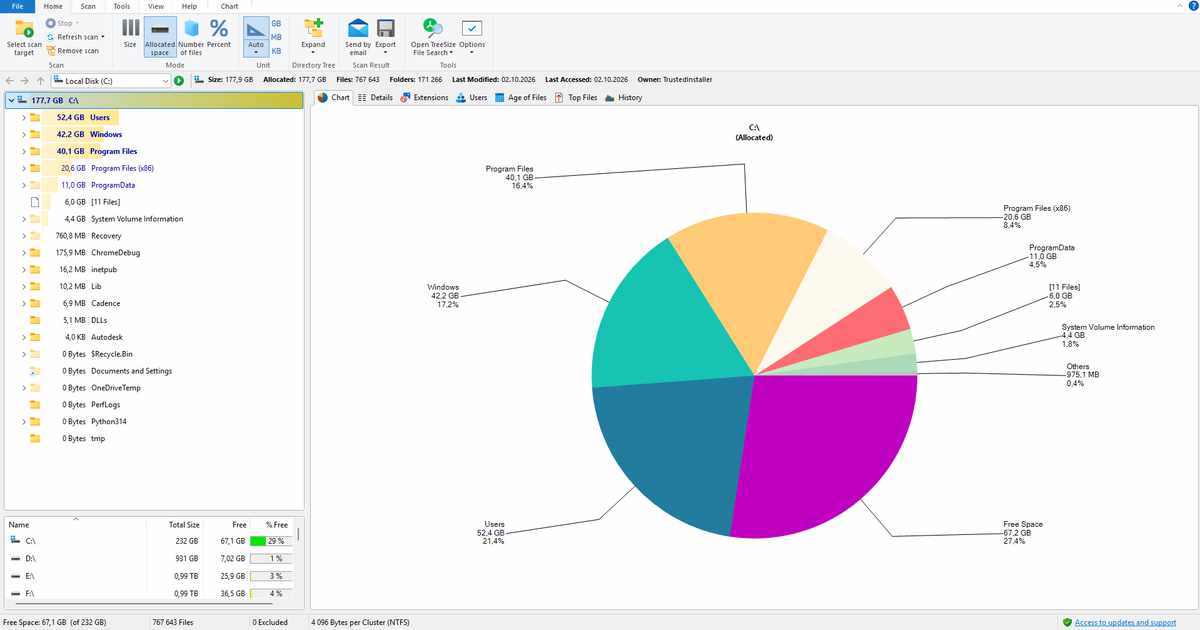This screenshot has width=1200, height=630.
Task: Set unit to KB
Action: (276, 51)
